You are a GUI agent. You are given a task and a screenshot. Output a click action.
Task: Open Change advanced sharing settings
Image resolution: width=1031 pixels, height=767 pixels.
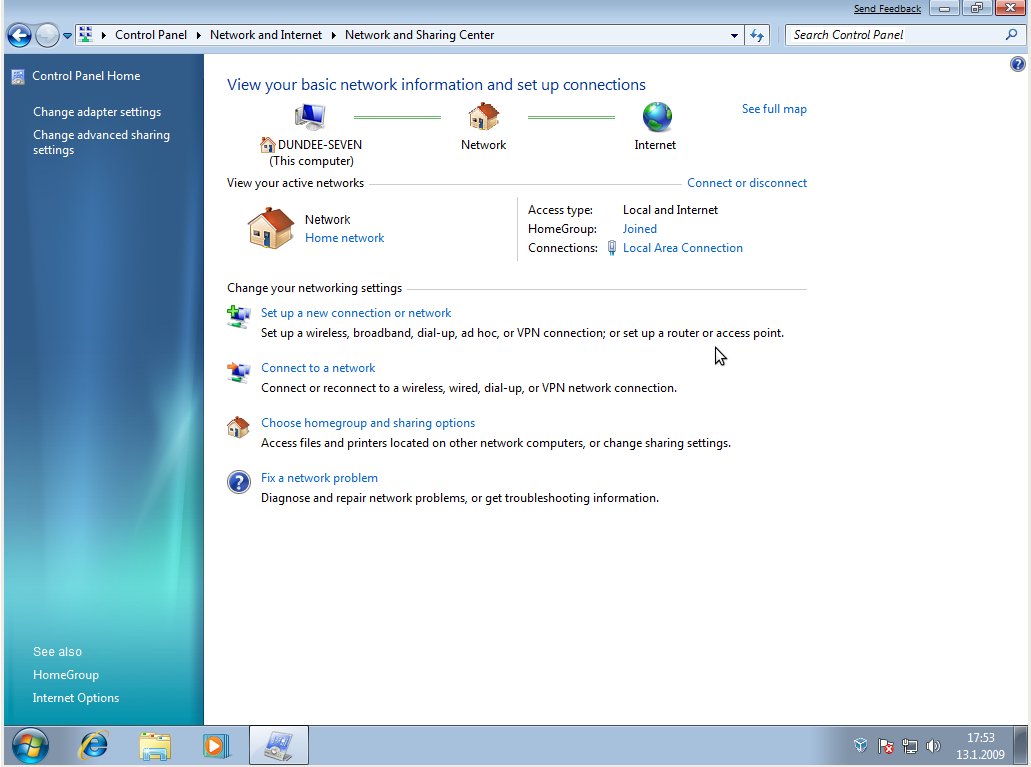[x=101, y=142]
